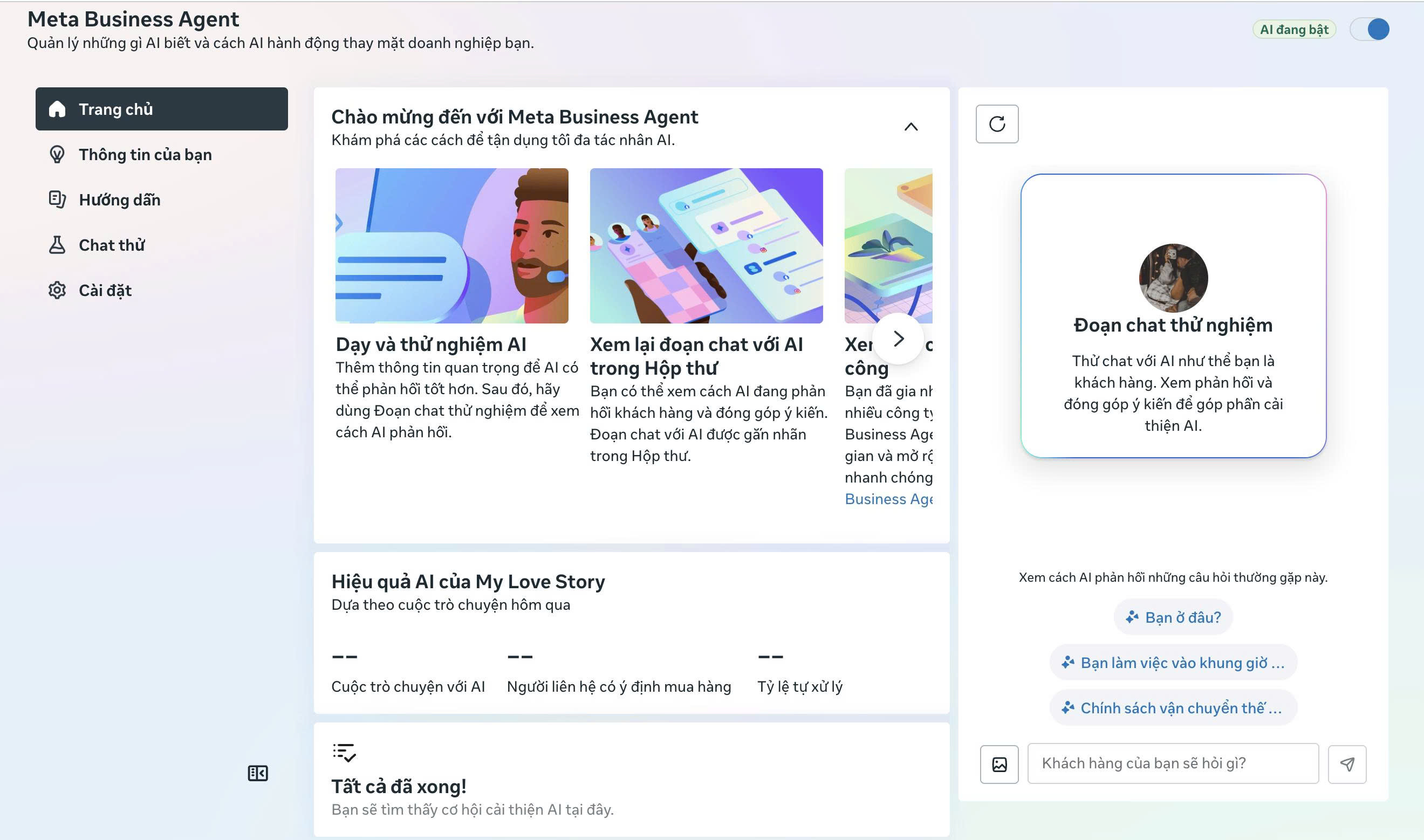Image resolution: width=1424 pixels, height=840 pixels.
Task: Select suggestion Bạn làm việc vào khung giờ
Action: [1173, 662]
